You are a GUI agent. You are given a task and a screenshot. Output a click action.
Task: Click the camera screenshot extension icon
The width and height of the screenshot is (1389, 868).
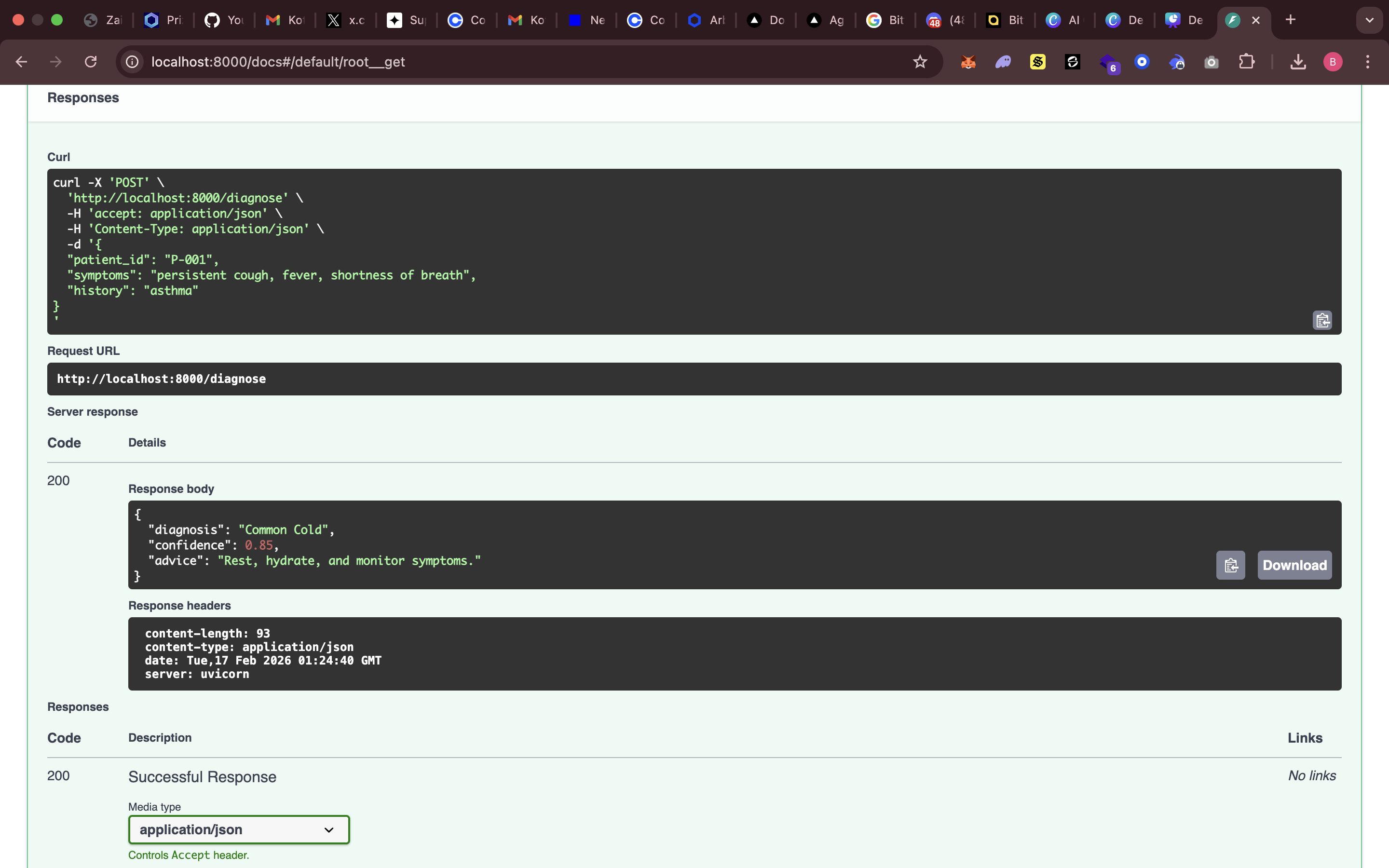click(1211, 62)
